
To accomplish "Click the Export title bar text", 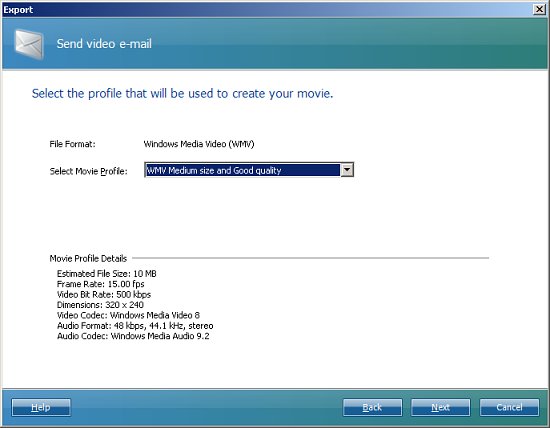I will coord(18,9).
